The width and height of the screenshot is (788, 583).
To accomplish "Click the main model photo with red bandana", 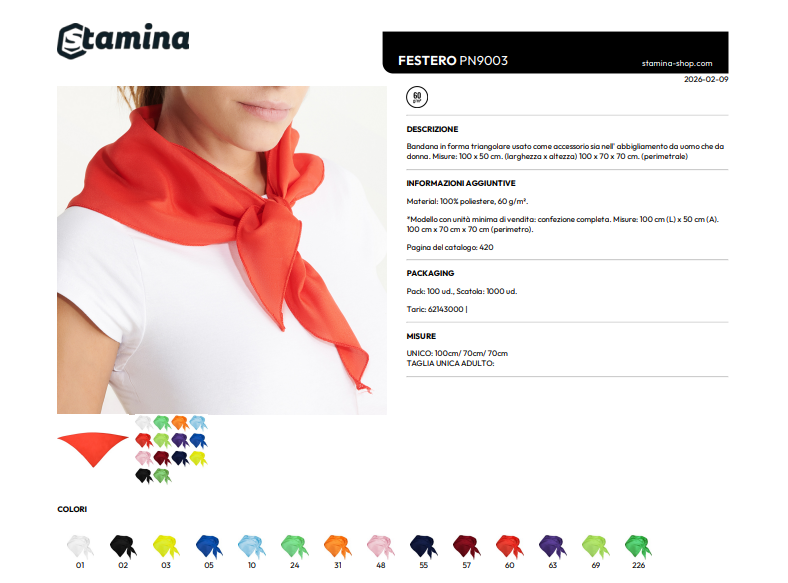I will pos(222,250).
